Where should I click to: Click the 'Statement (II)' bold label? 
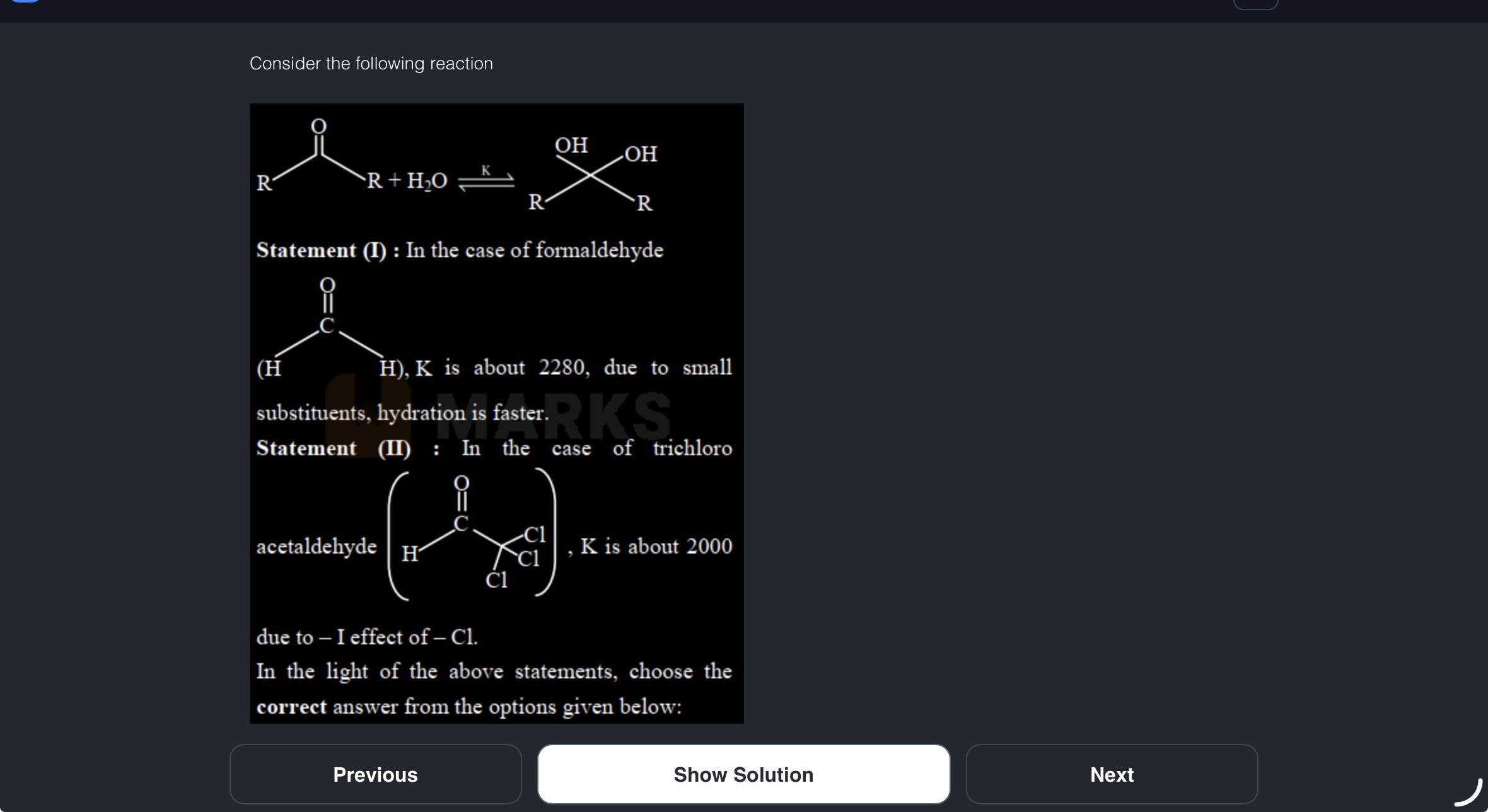(334, 448)
